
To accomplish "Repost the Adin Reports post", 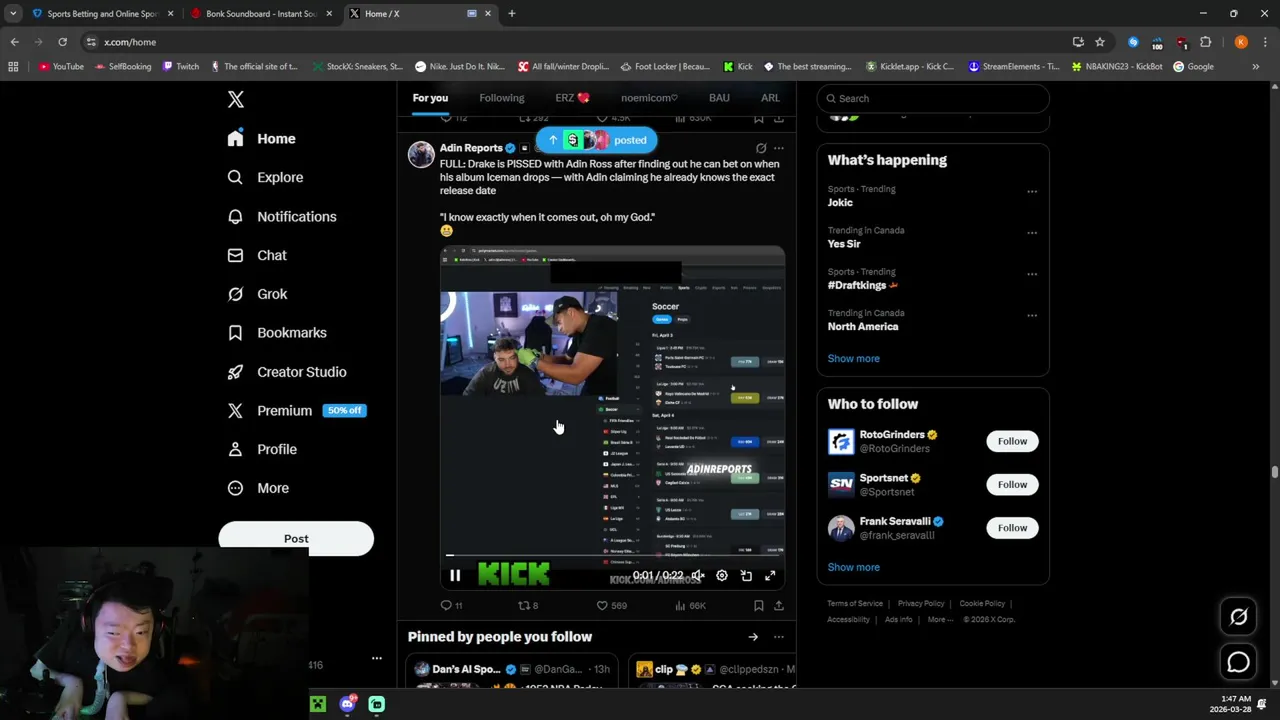I will pyautogui.click(x=528, y=605).
